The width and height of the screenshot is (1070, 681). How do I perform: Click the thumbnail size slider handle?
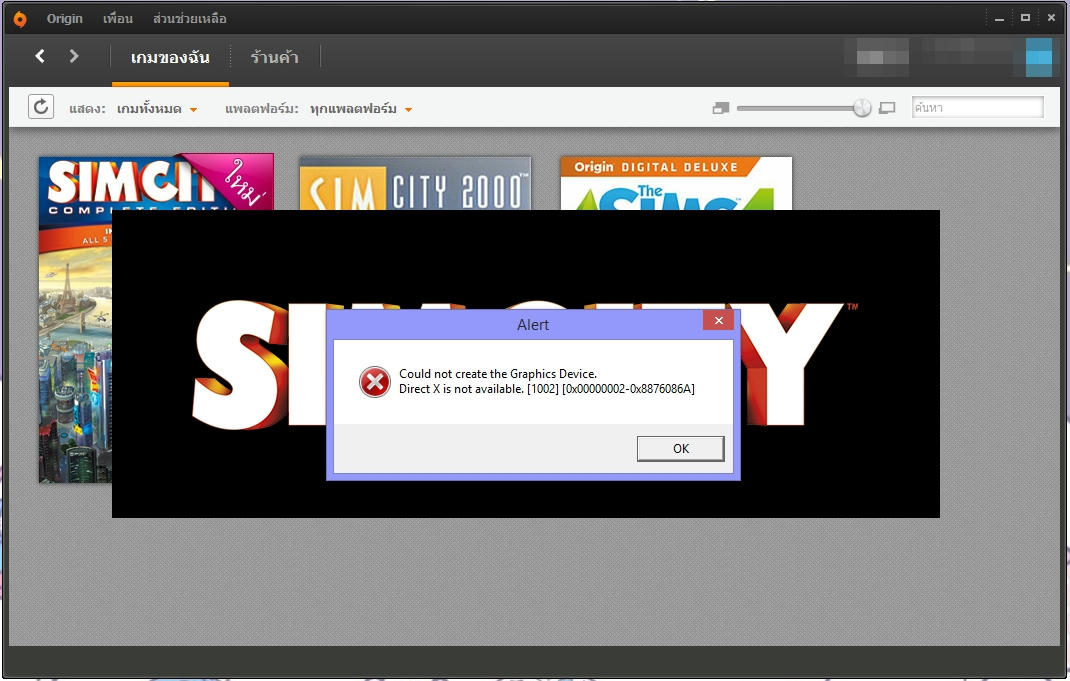click(x=862, y=108)
